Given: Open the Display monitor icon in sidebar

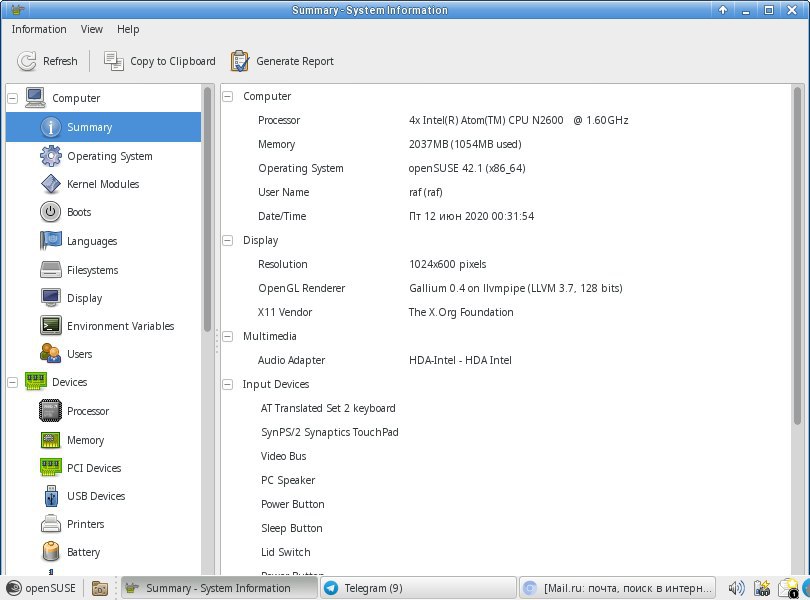Looking at the screenshot, I should [51, 298].
